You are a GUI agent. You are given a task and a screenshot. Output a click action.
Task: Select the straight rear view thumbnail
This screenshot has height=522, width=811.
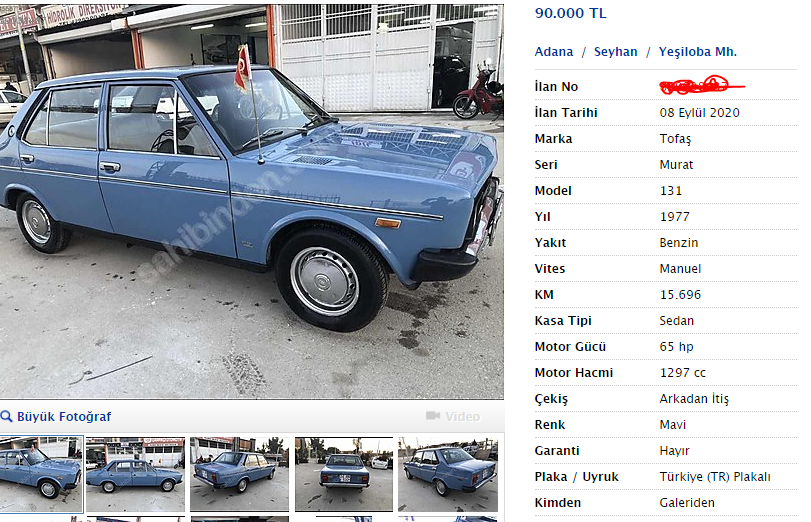344,474
